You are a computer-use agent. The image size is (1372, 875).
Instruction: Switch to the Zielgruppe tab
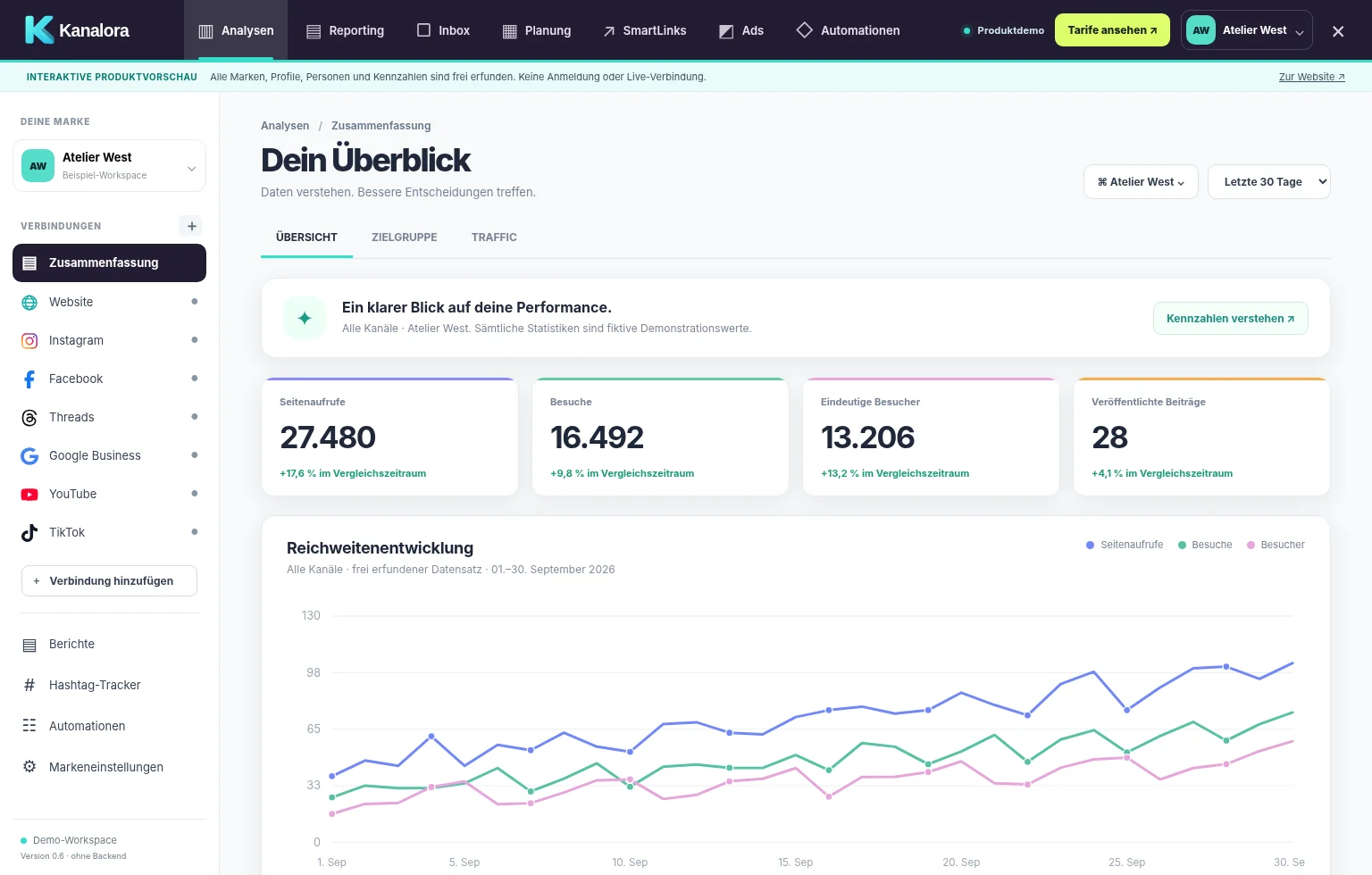click(x=405, y=237)
